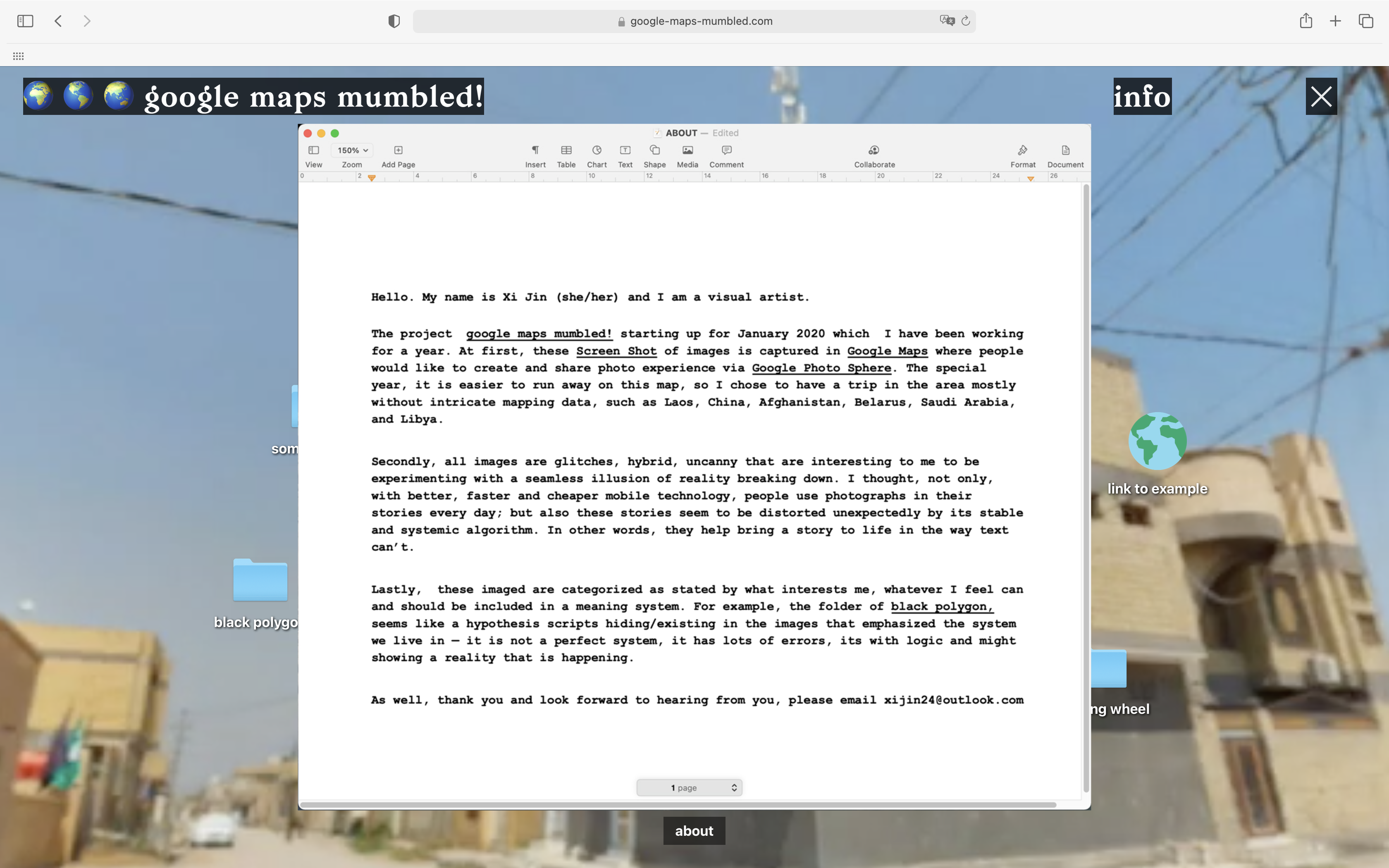1389x868 pixels.
Task: Open the page count selector
Action: pyautogui.click(x=689, y=788)
